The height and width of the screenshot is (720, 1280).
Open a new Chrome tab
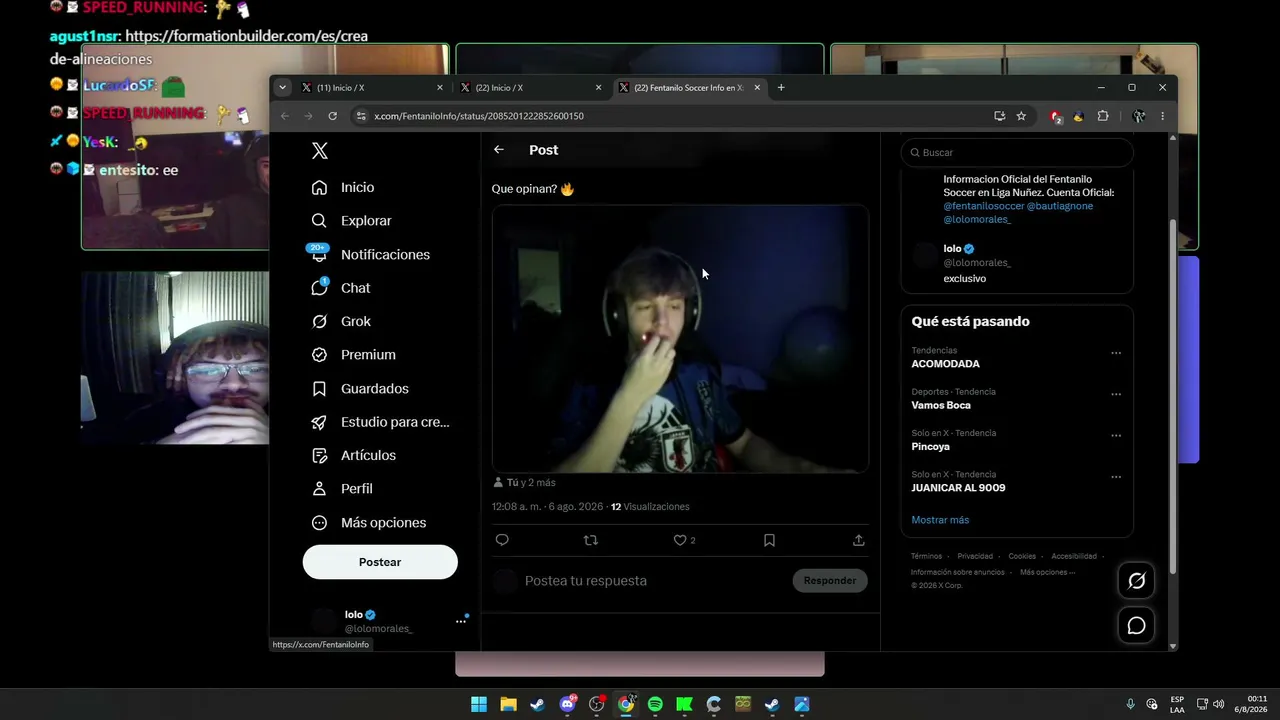click(781, 88)
